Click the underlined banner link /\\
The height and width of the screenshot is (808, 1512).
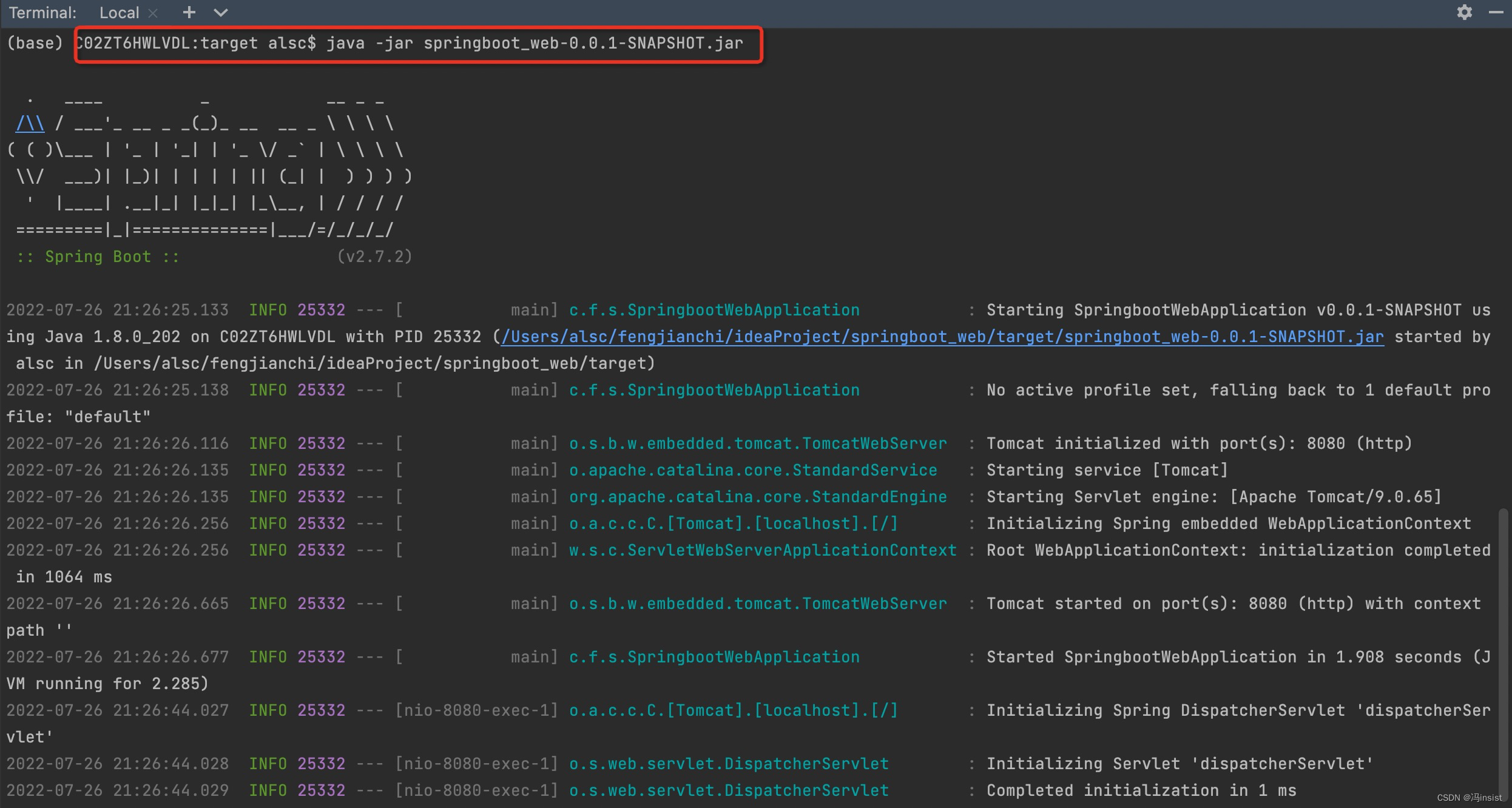[30, 124]
